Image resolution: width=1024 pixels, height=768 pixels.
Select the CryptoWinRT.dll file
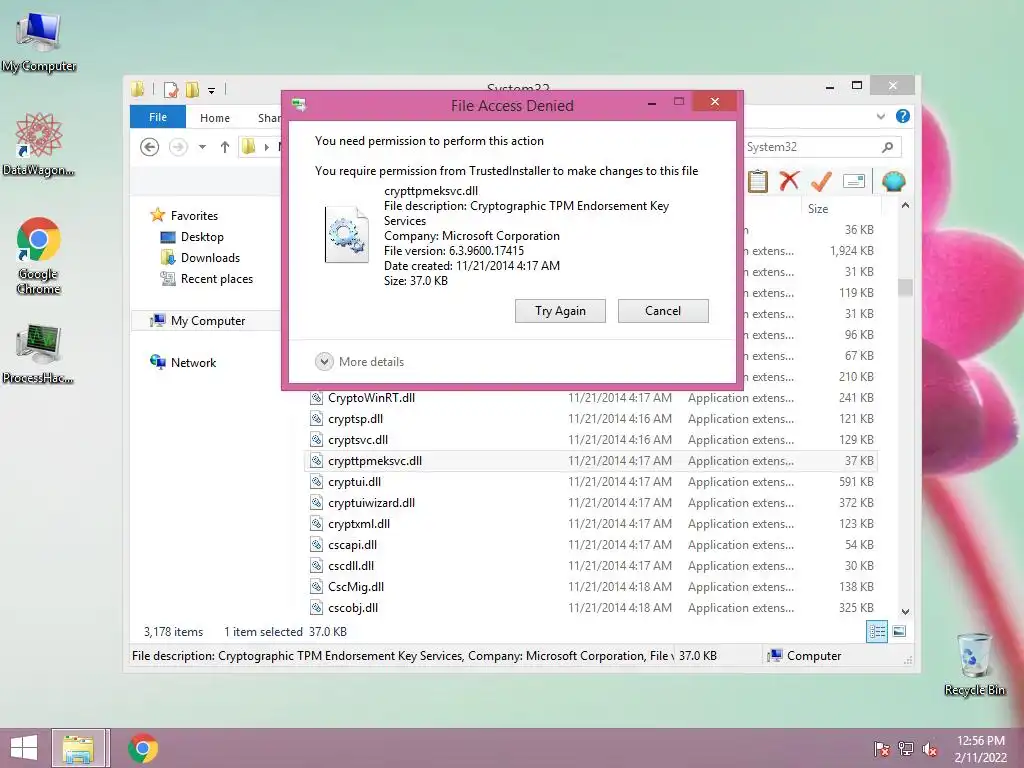590,398
